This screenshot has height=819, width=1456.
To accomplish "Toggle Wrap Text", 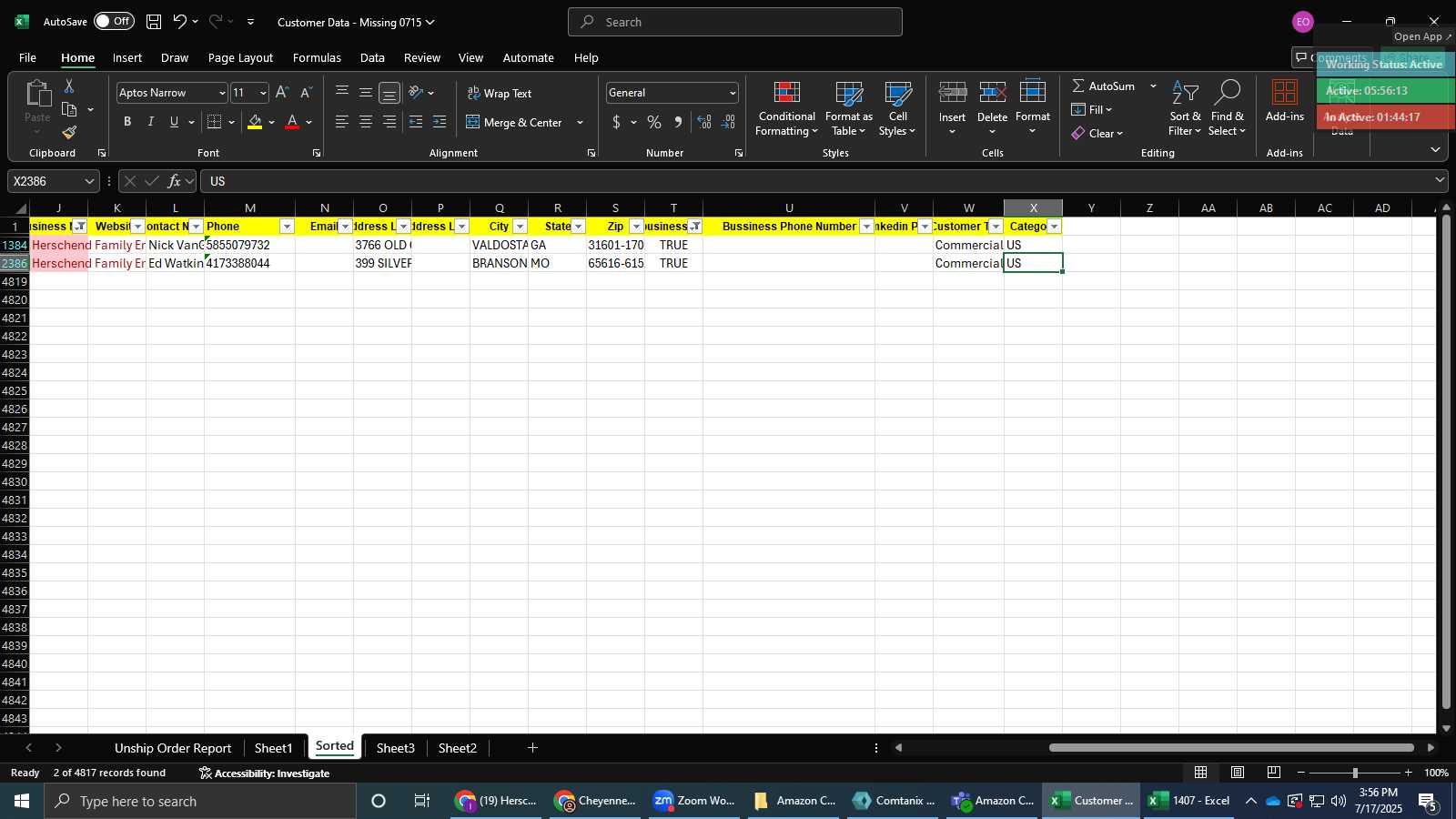I will click(x=500, y=93).
